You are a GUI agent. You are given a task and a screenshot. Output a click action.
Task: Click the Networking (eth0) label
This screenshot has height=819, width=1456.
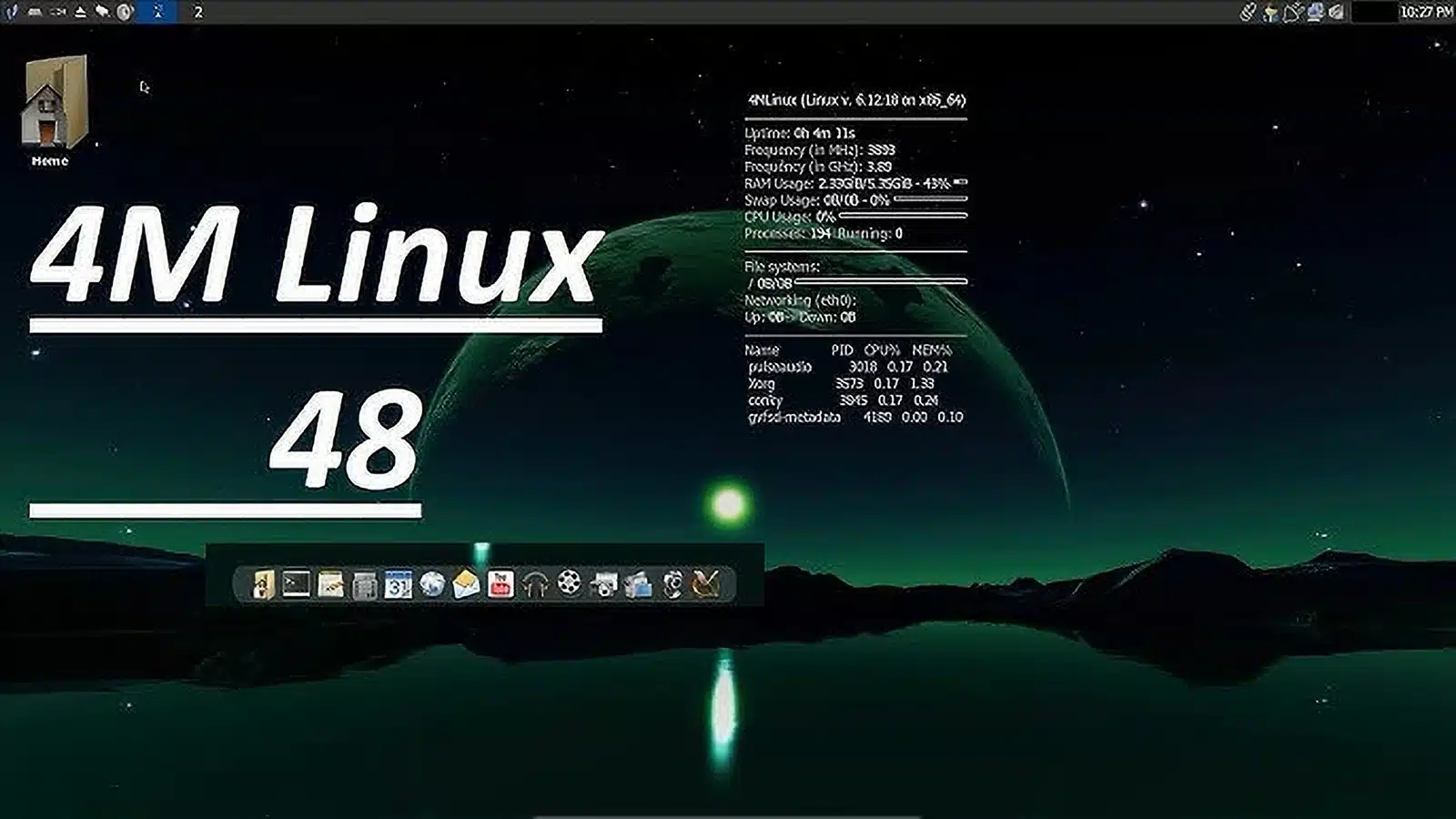pyautogui.click(x=800, y=299)
